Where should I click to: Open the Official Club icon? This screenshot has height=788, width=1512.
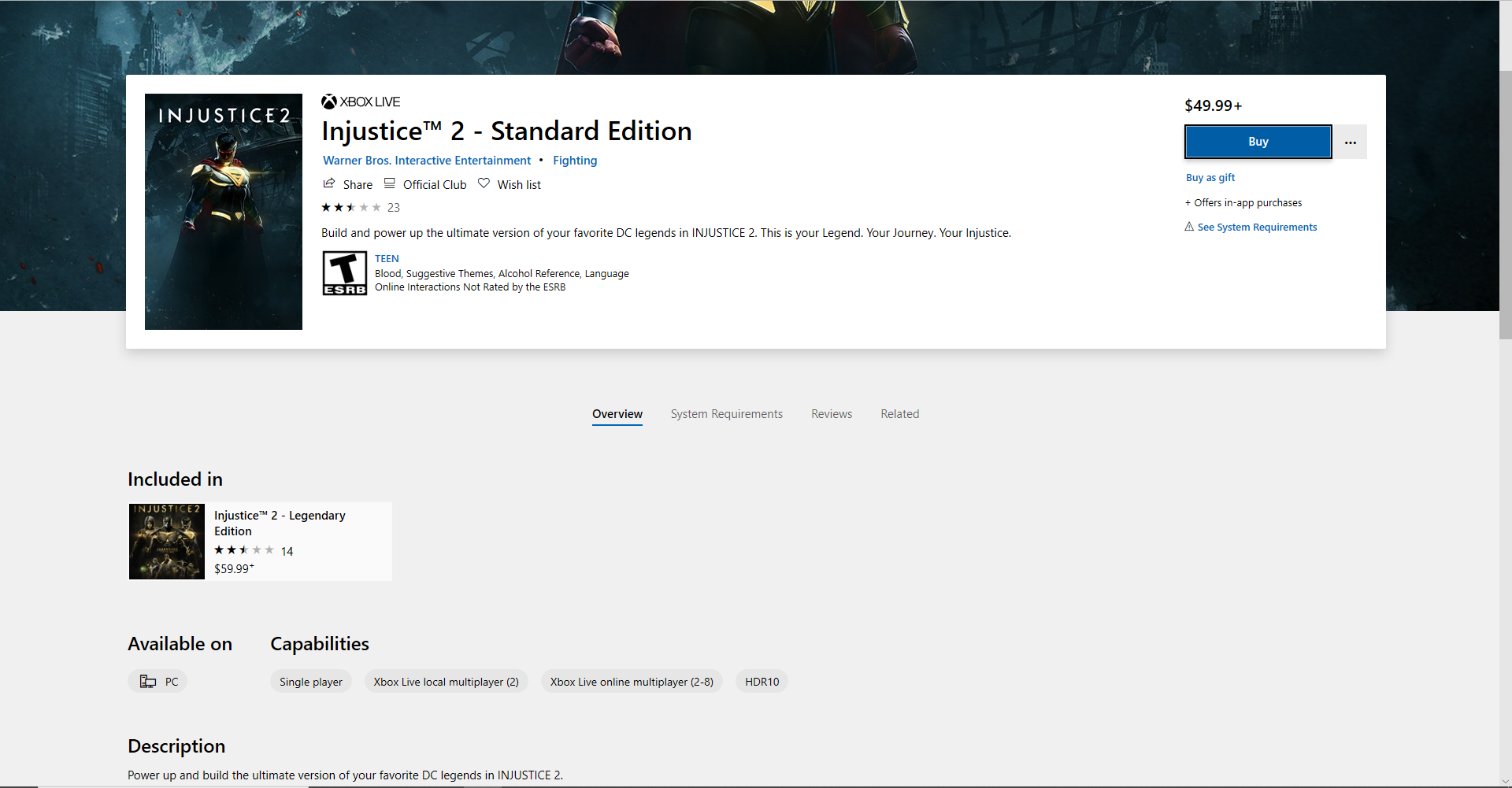[x=390, y=183]
